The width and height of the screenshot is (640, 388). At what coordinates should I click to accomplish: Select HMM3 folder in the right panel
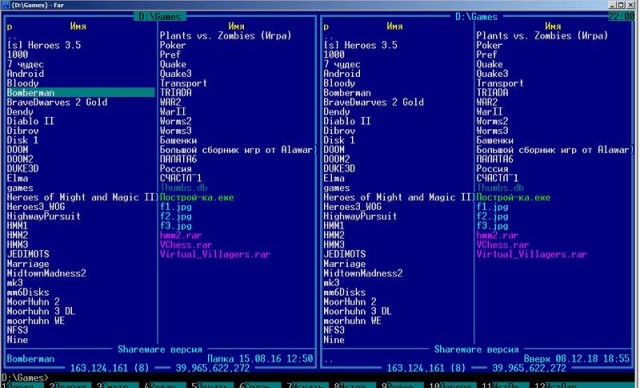point(333,245)
